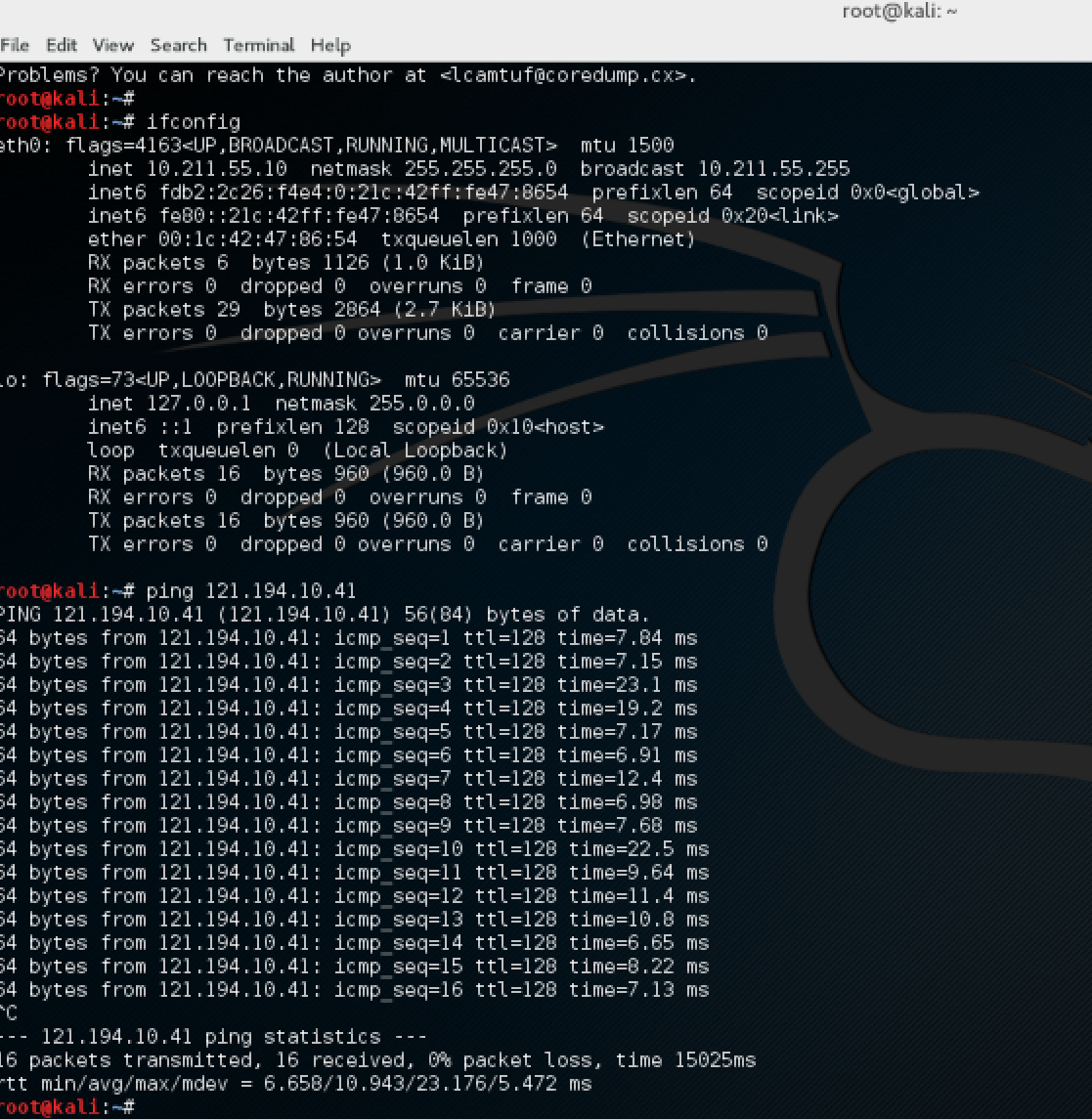
Task: Click the eth0 inet address 10.211.55.10
Action: (217, 169)
